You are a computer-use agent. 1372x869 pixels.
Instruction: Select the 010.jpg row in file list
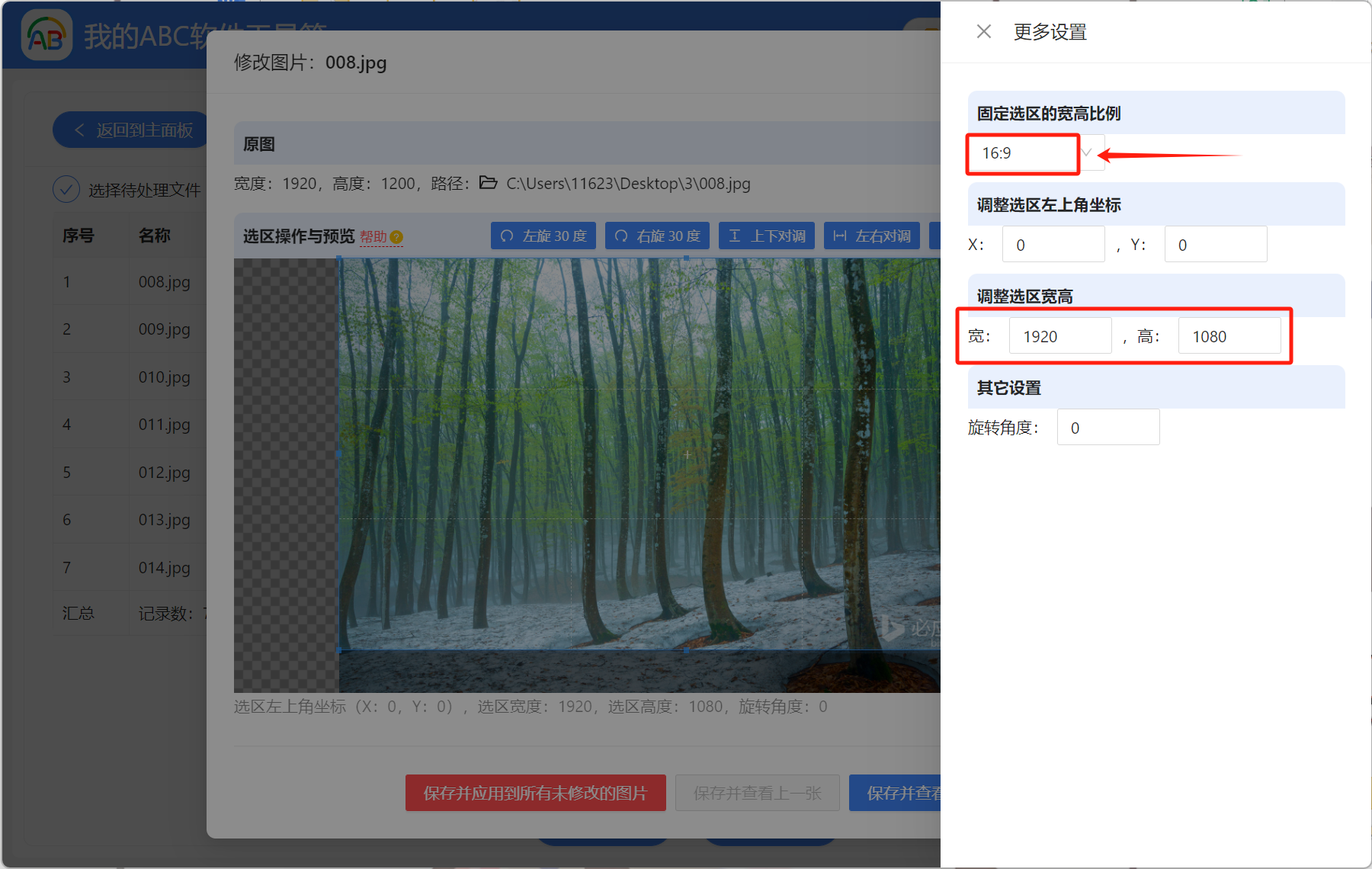pos(165,377)
